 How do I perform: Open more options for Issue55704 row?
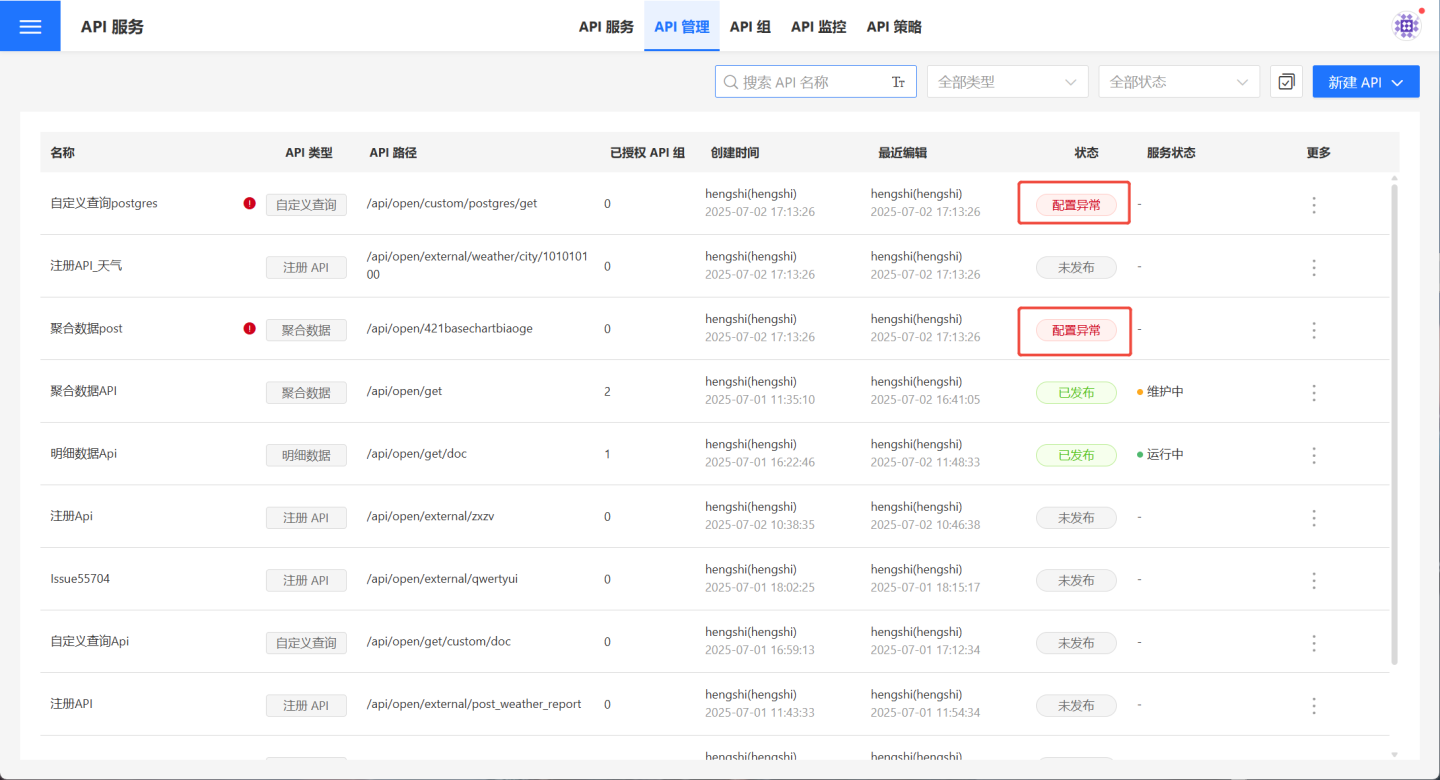(x=1314, y=580)
